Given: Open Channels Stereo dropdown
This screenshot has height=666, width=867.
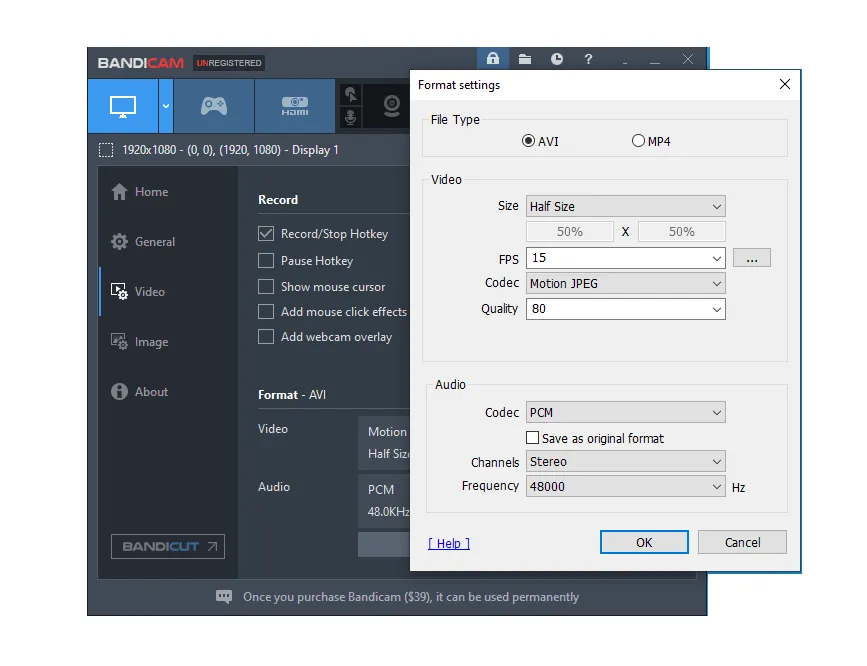Looking at the screenshot, I should pyautogui.click(x=625, y=461).
